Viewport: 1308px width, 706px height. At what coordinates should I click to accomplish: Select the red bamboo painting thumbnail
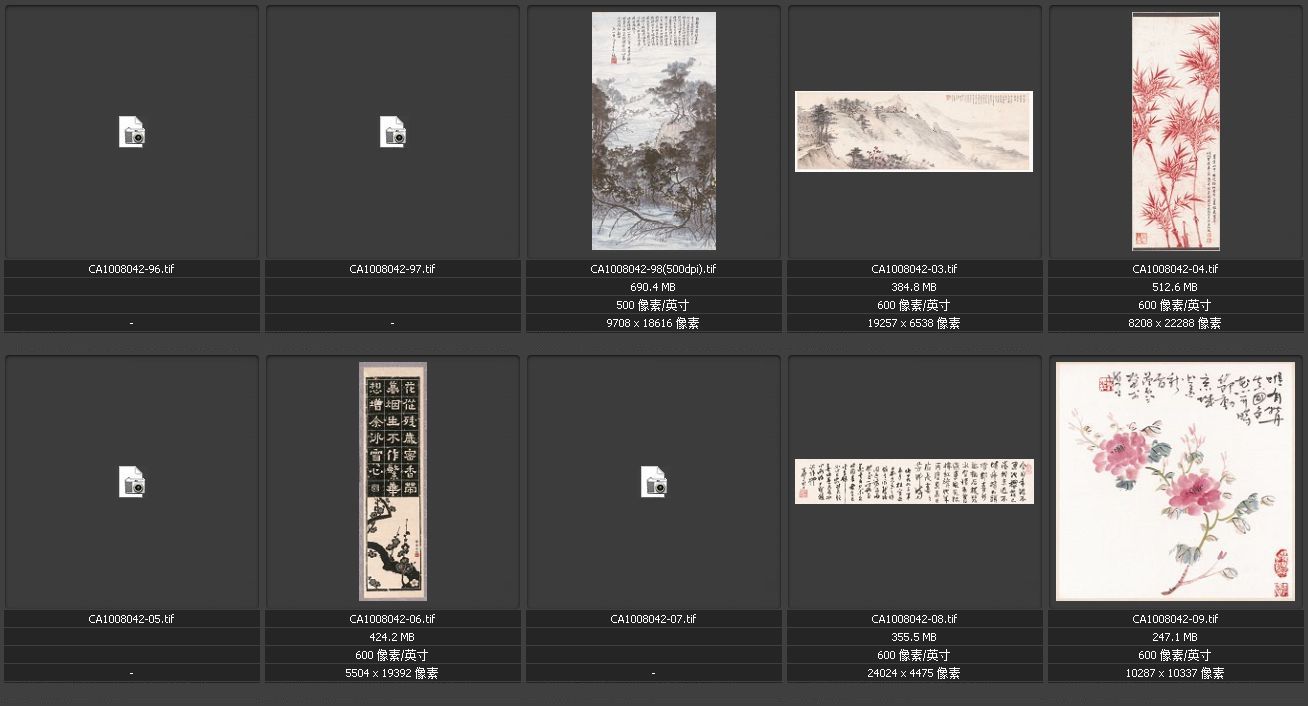pyautogui.click(x=1175, y=131)
